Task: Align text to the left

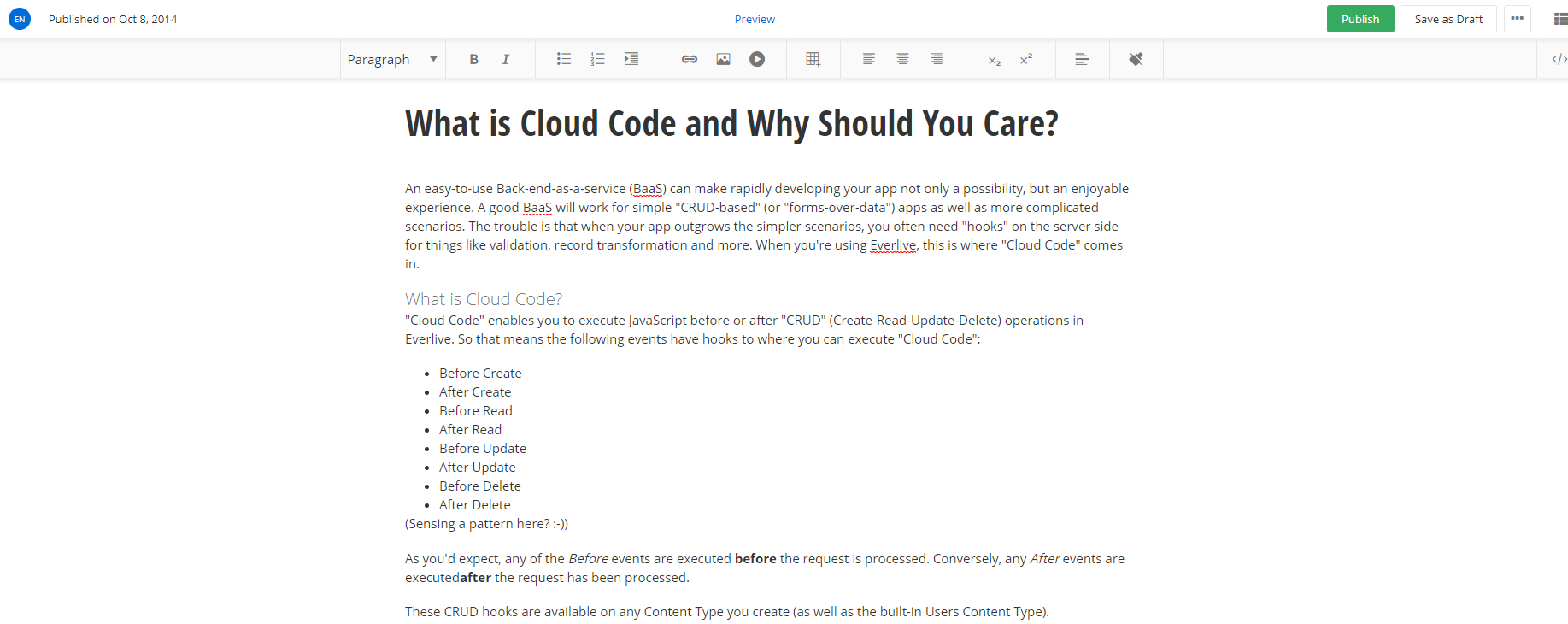Action: pyautogui.click(x=869, y=59)
